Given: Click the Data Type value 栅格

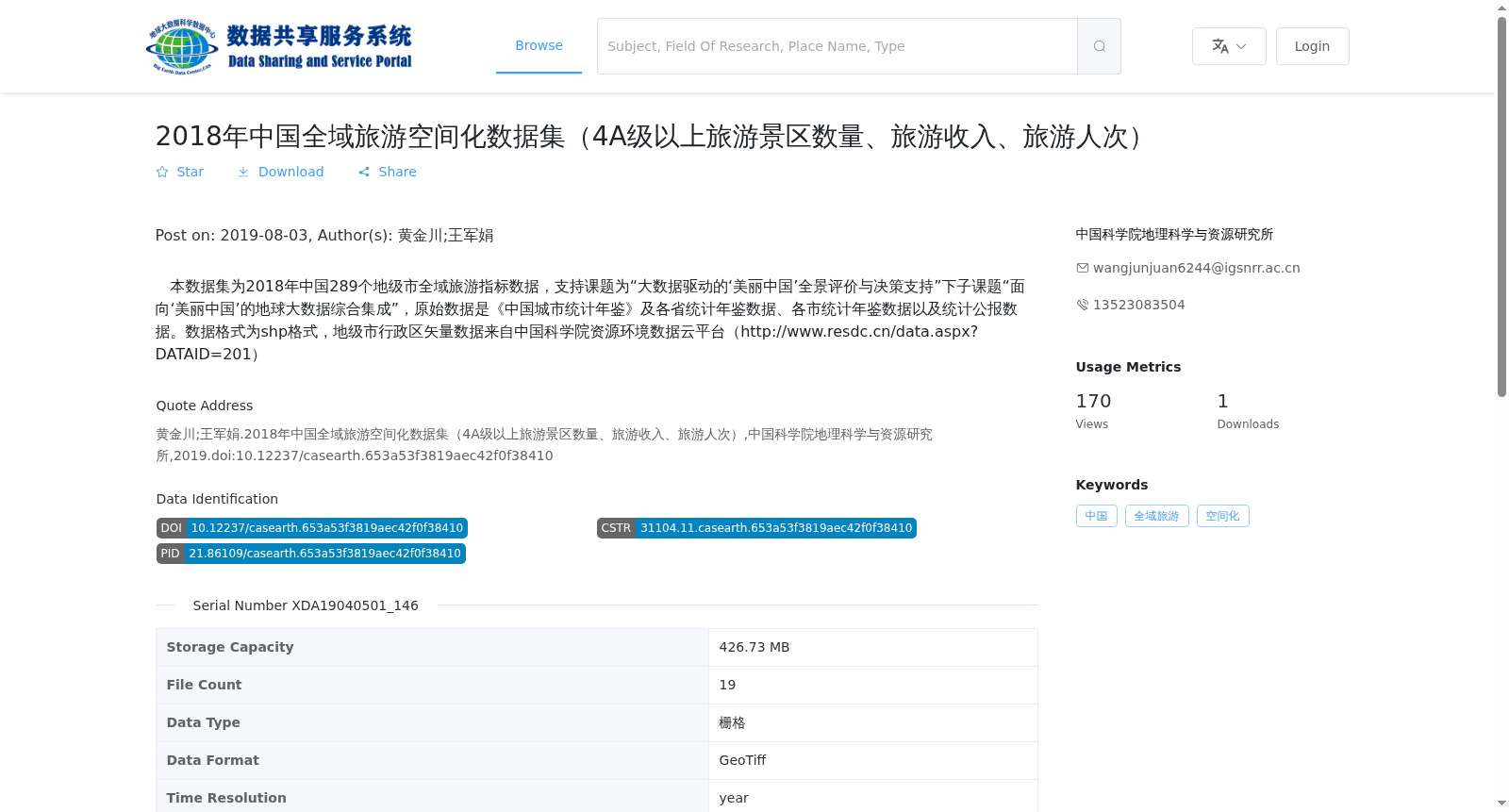Looking at the screenshot, I should (x=732, y=722).
